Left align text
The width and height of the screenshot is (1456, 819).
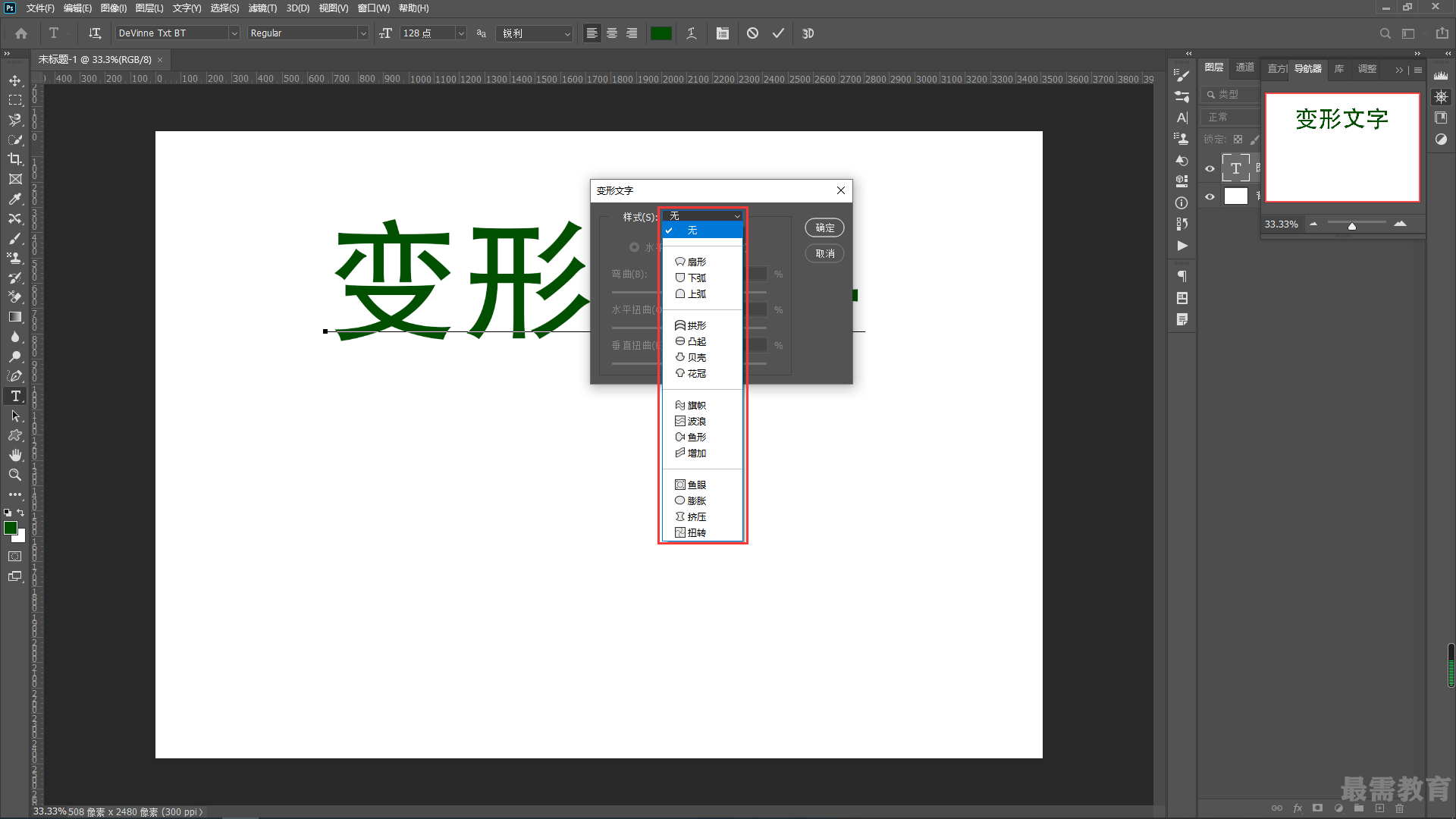click(592, 33)
